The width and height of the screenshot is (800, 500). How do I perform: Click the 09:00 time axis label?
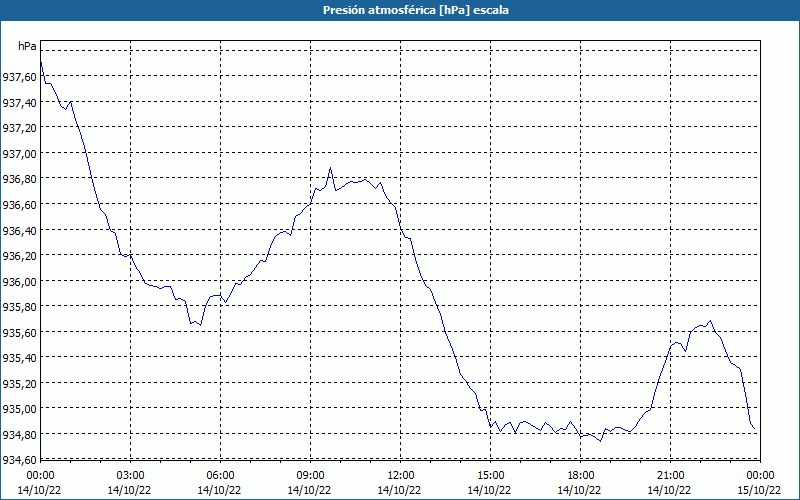pyautogui.click(x=310, y=476)
